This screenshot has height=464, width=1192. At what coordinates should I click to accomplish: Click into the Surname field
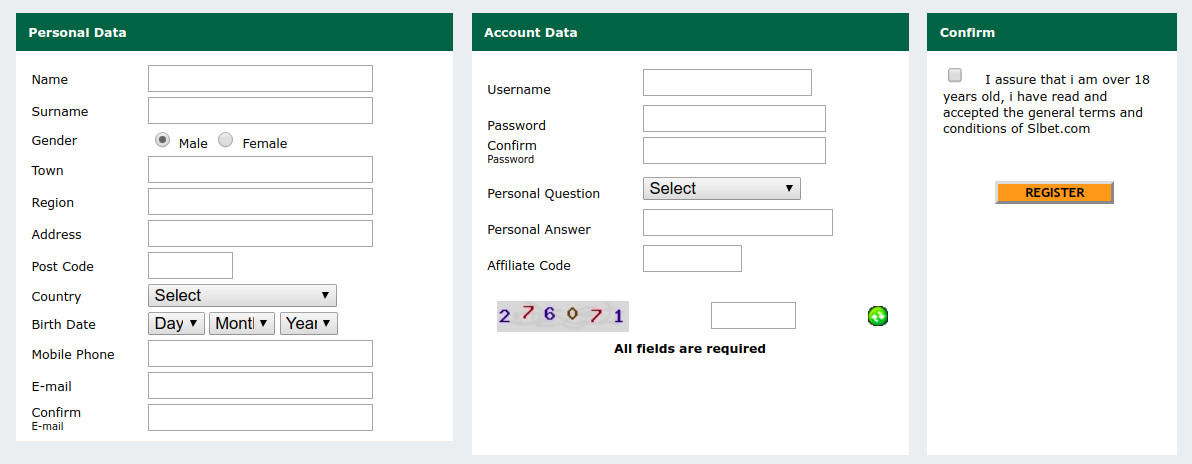tap(260, 110)
